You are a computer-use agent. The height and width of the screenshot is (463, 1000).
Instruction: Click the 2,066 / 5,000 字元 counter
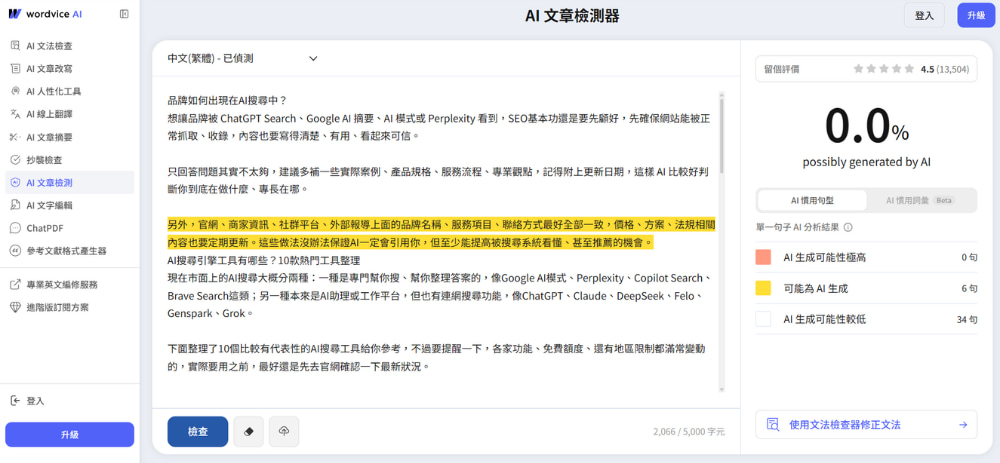tap(689, 432)
